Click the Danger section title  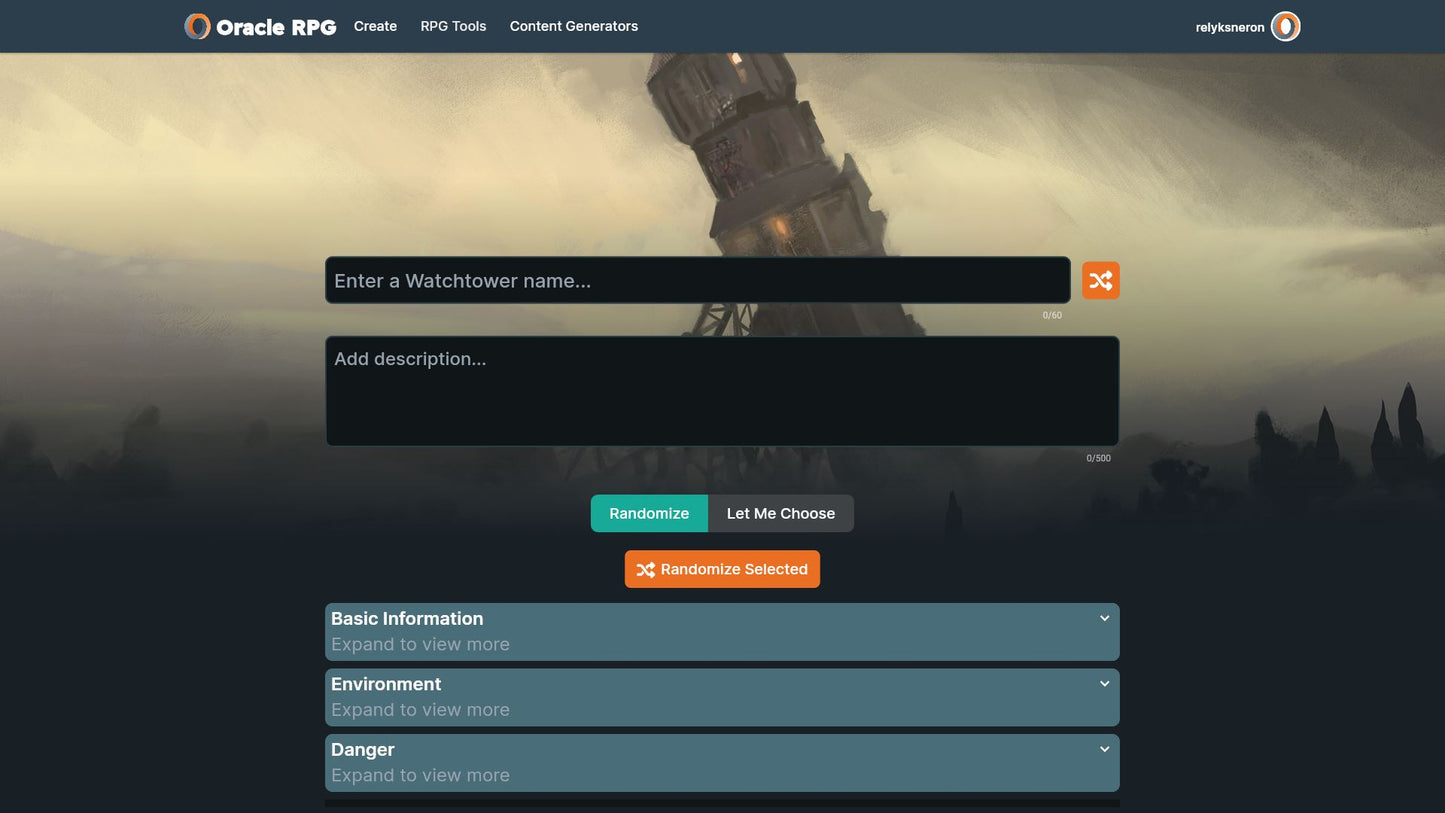click(363, 750)
